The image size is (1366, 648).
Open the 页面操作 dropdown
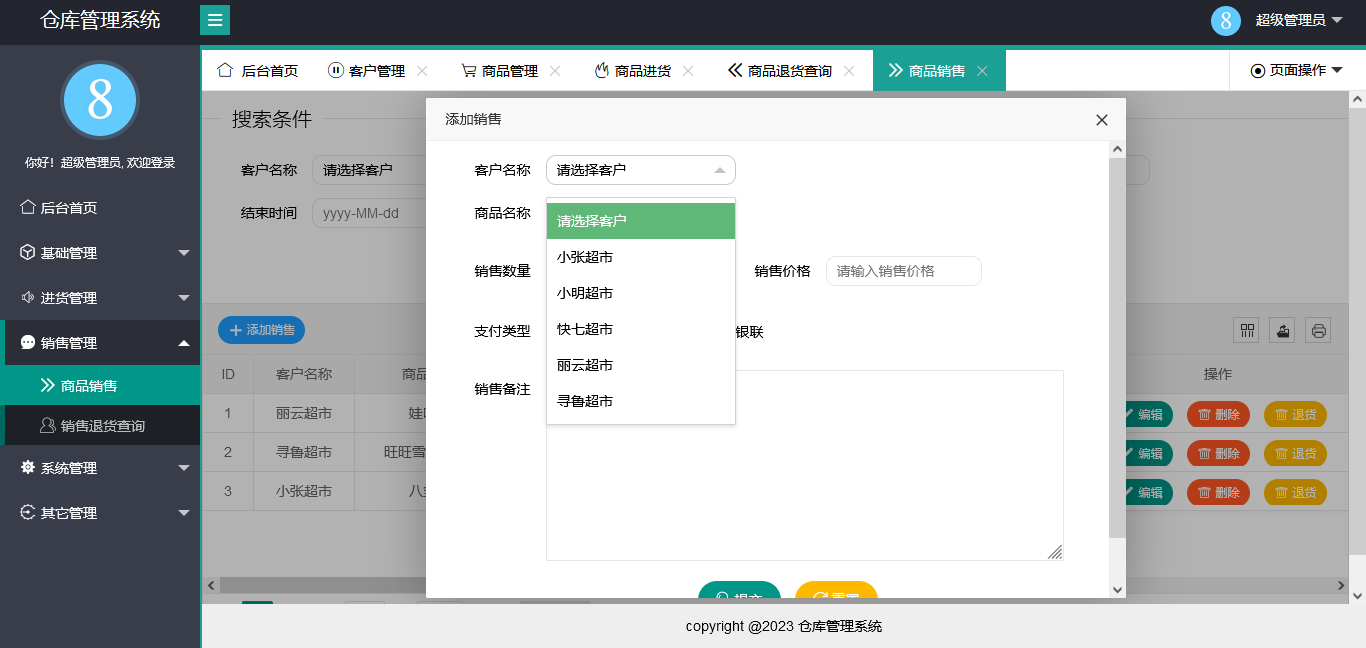point(1296,71)
